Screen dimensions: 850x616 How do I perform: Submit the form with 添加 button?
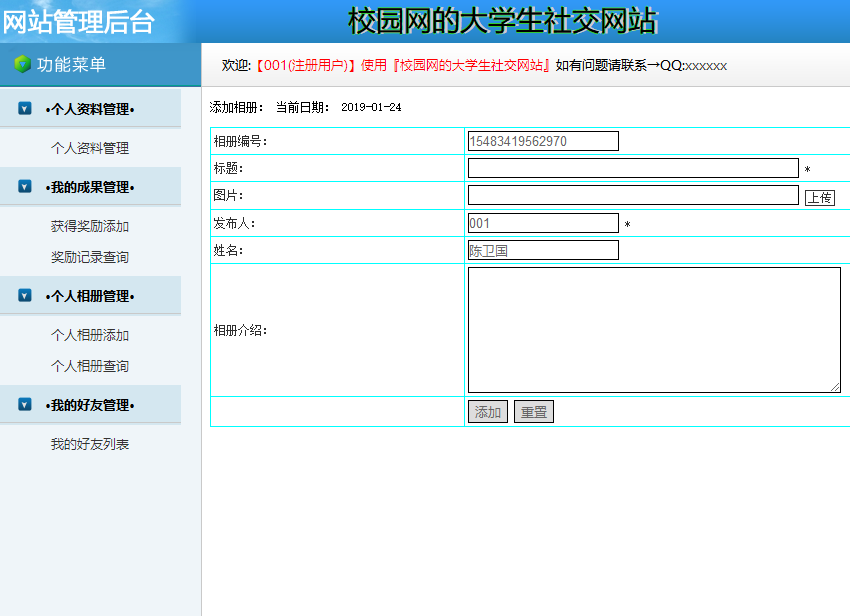pyautogui.click(x=488, y=412)
